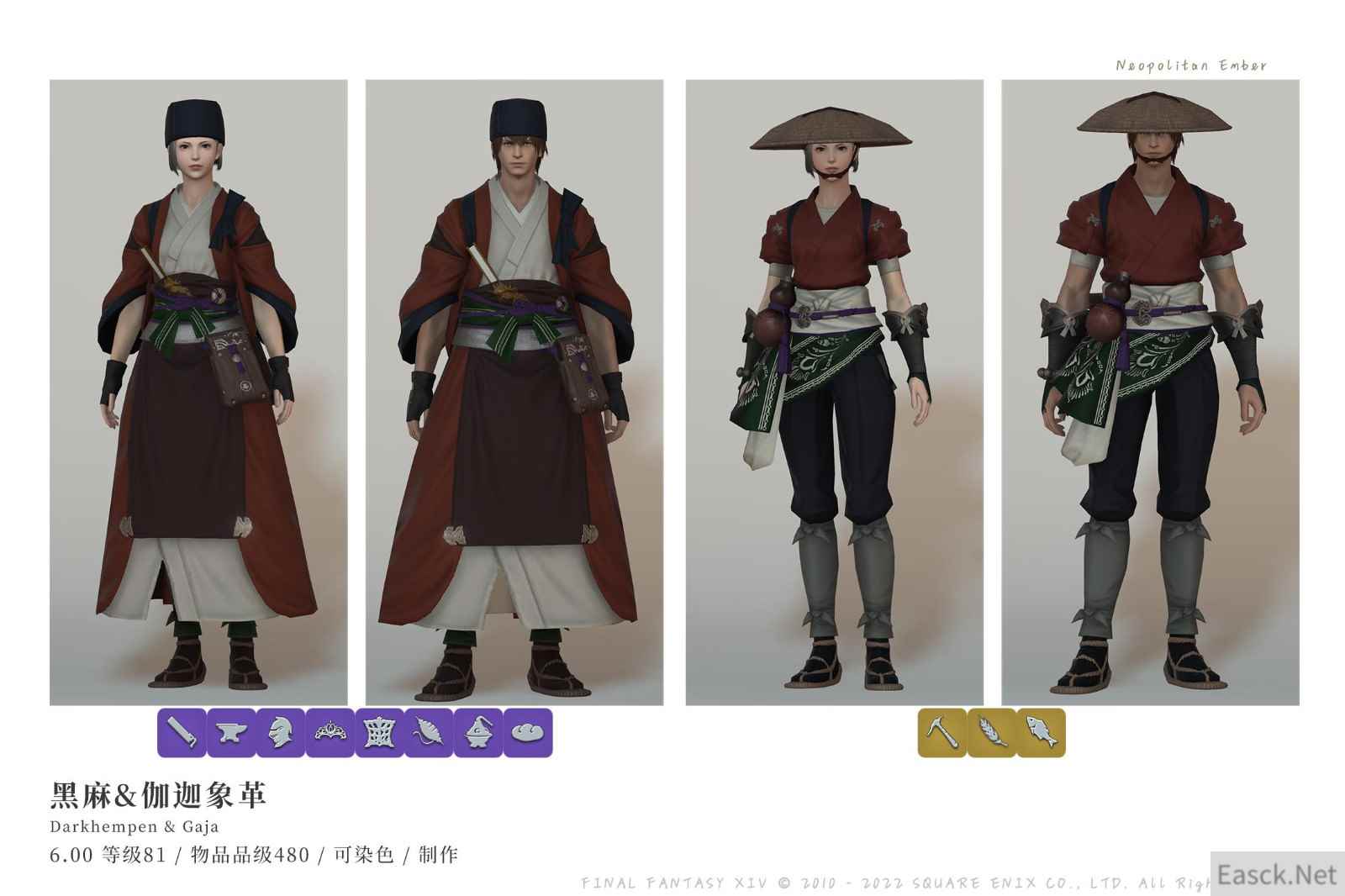Select the Botanist leaf job icon
This screenshot has width=1345, height=896.
click(x=991, y=732)
